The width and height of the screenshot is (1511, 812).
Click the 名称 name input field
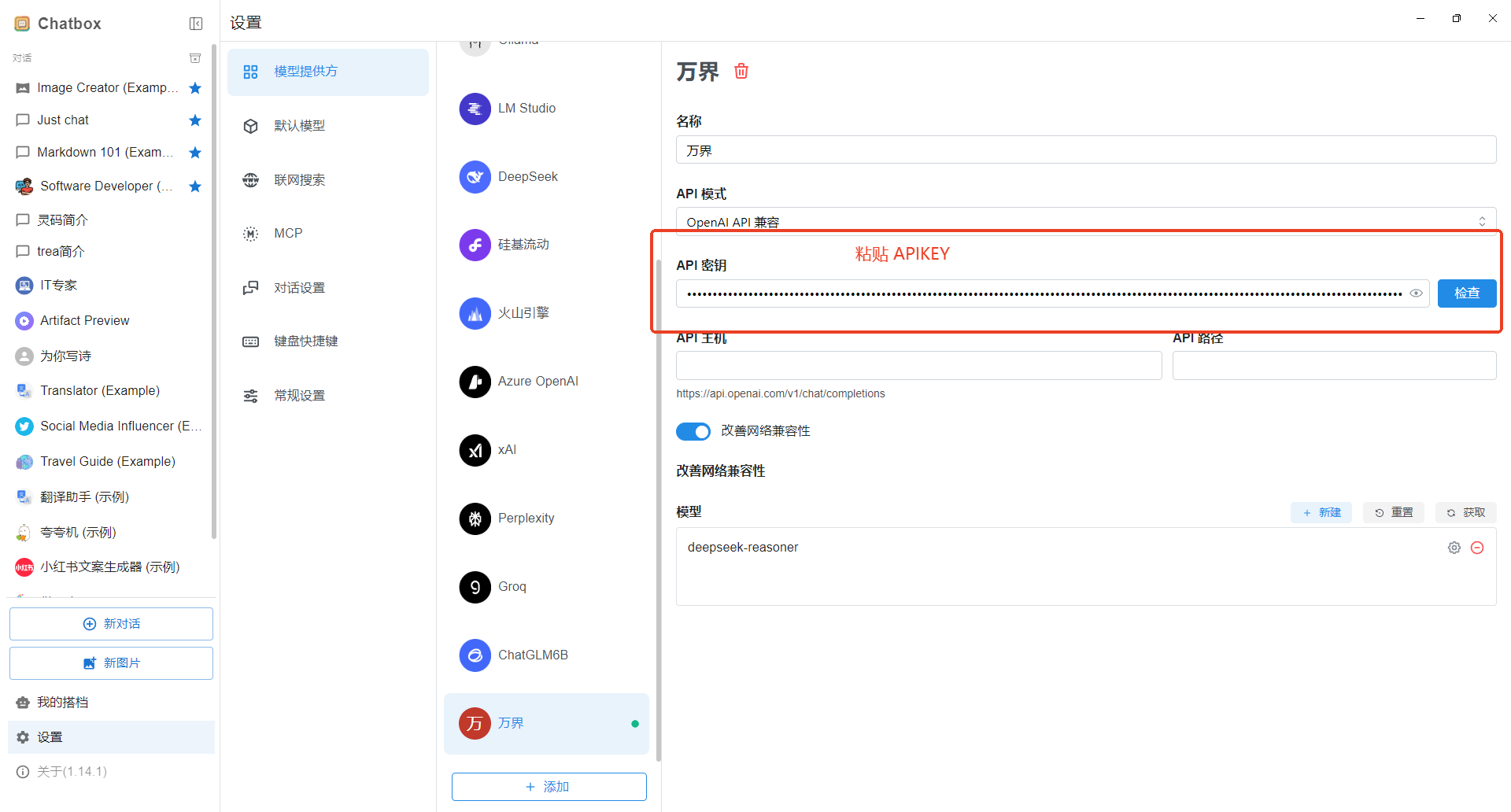1086,149
